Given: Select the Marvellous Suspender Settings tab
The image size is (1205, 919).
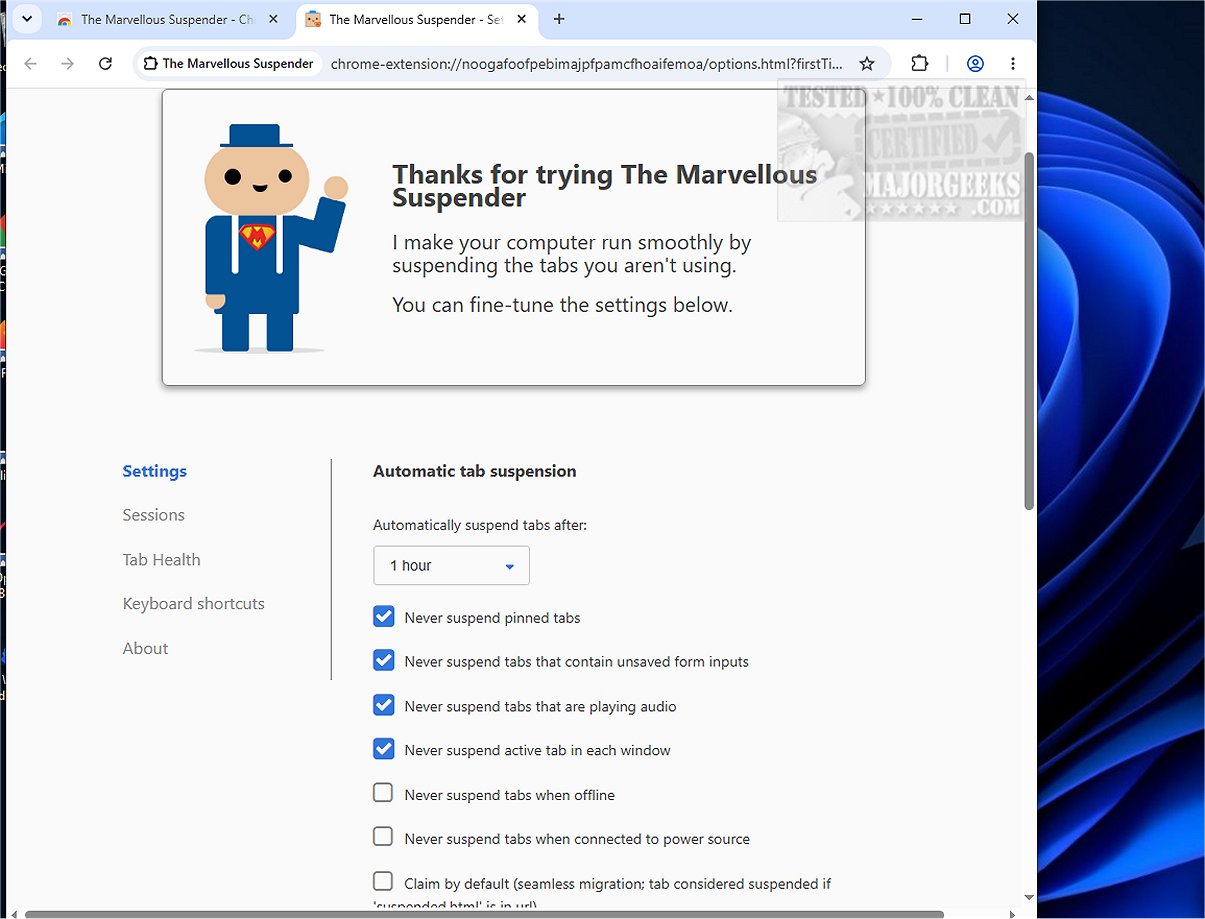Looking at the screenshot, I should click(x=415, y=19).
